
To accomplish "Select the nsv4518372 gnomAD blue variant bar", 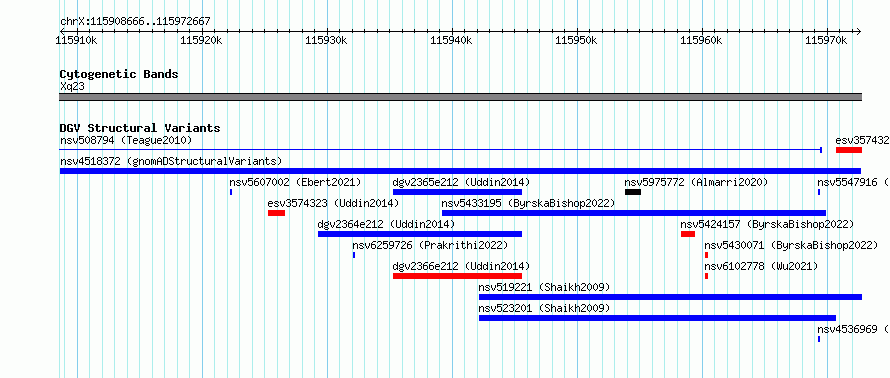I will point(460,171).
